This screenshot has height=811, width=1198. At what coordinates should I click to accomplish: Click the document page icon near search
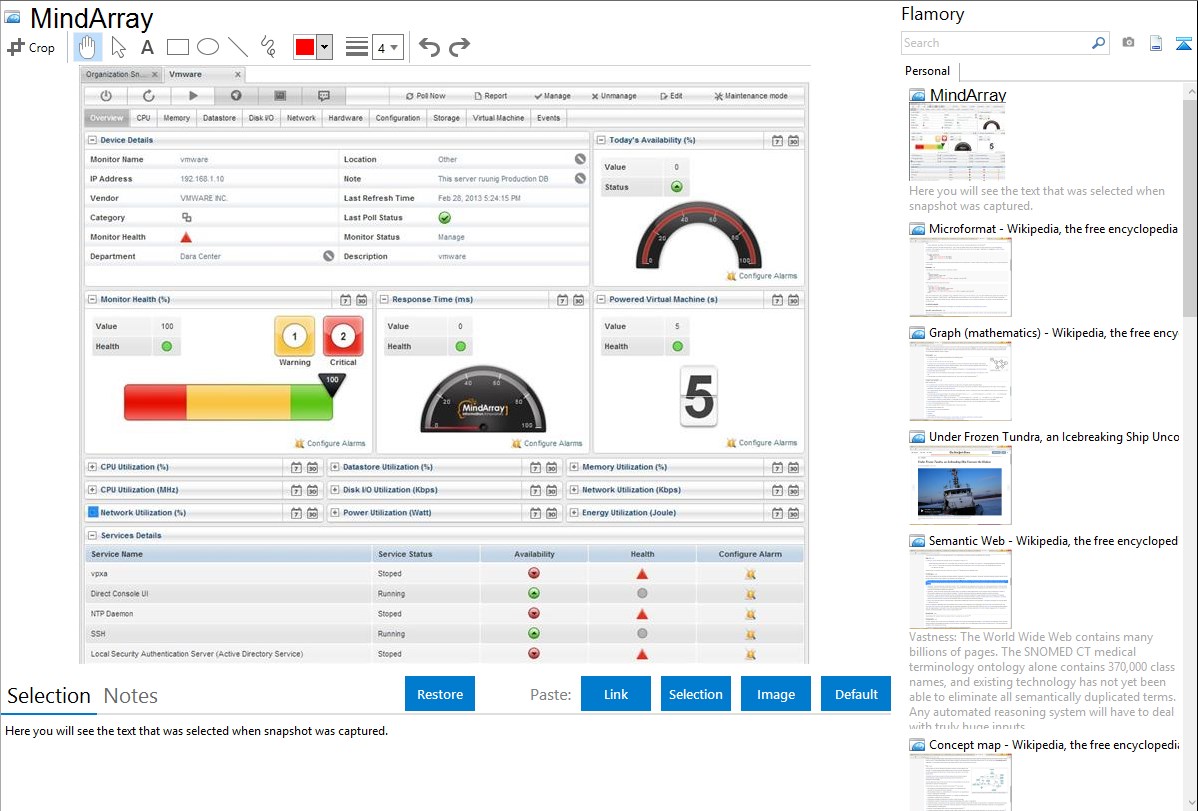pos(1156,43)
